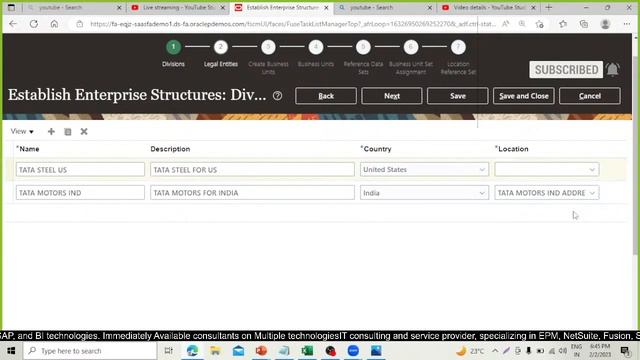Open Zoom app from taskbar
The width and height of the screenshot is (640, 360).
353,351
